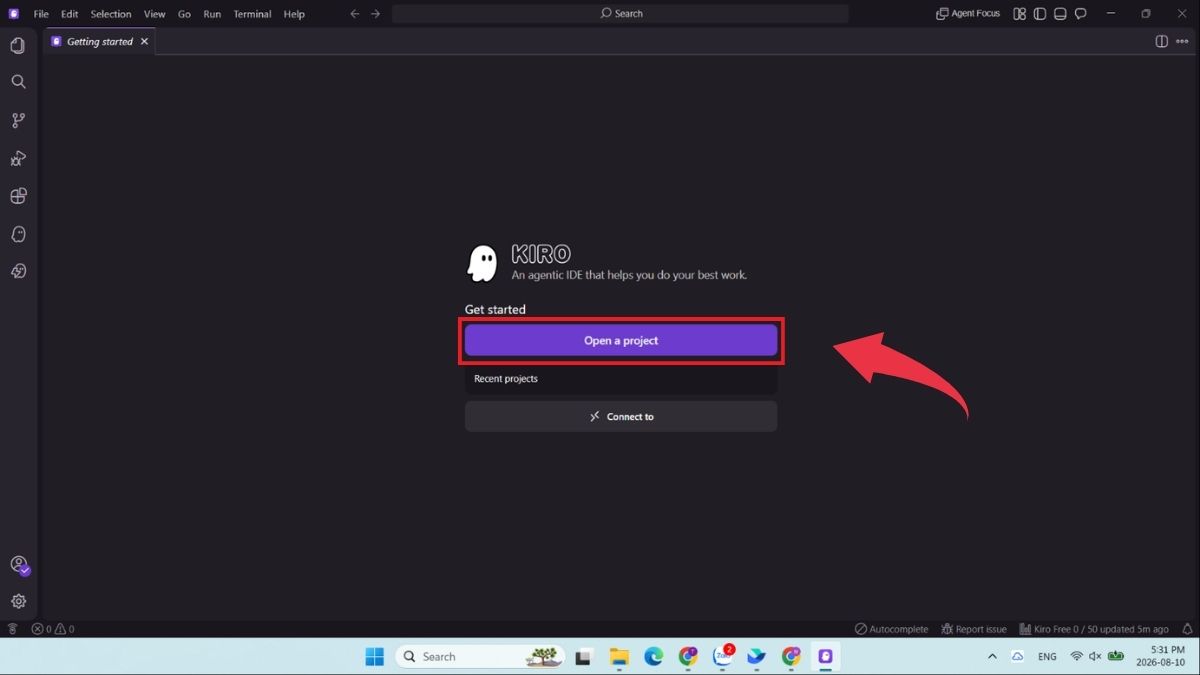This screenshot has width=1200, height=675.
Task: Open the Run and Debug view
Action: [x=18, y=158]
